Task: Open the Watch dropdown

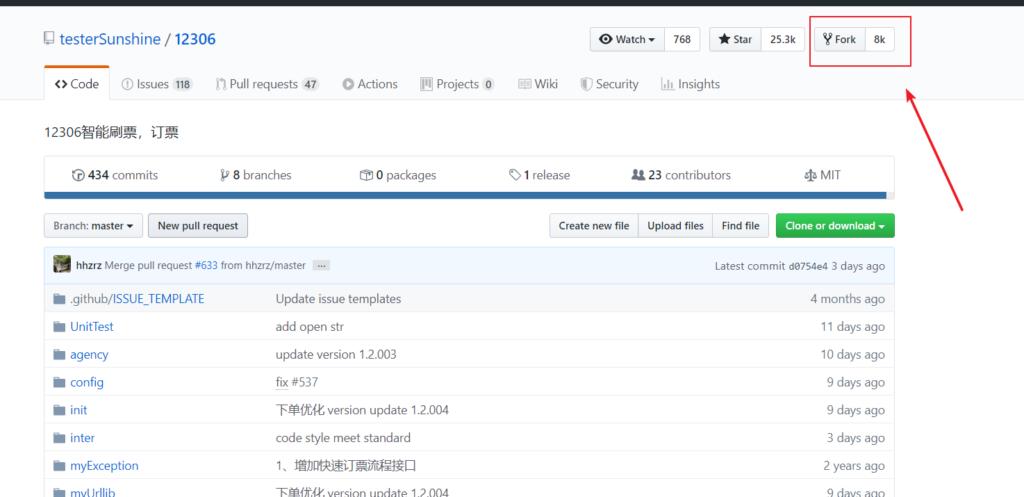Action: tap(627, 39)
